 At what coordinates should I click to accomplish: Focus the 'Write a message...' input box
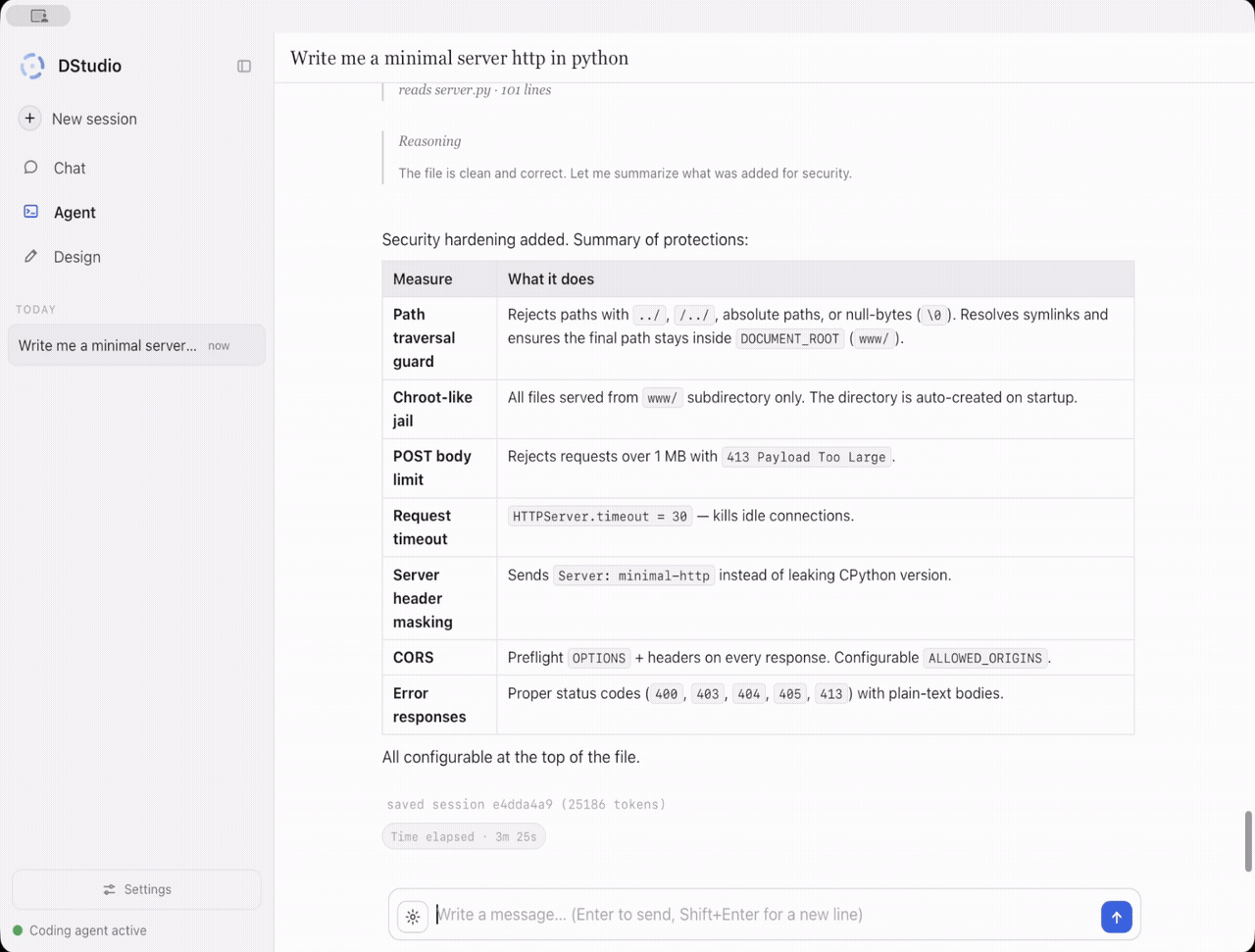(x=765, y=915)
